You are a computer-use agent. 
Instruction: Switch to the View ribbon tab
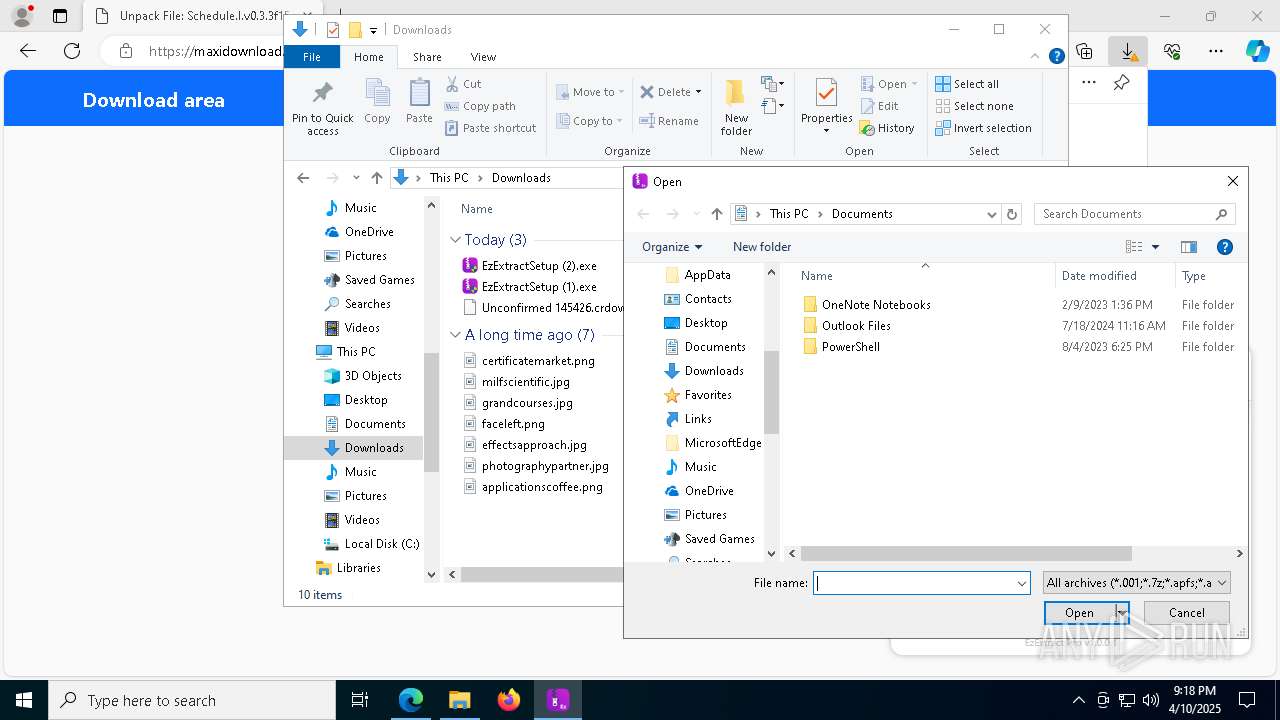click(x=483, y=57)
